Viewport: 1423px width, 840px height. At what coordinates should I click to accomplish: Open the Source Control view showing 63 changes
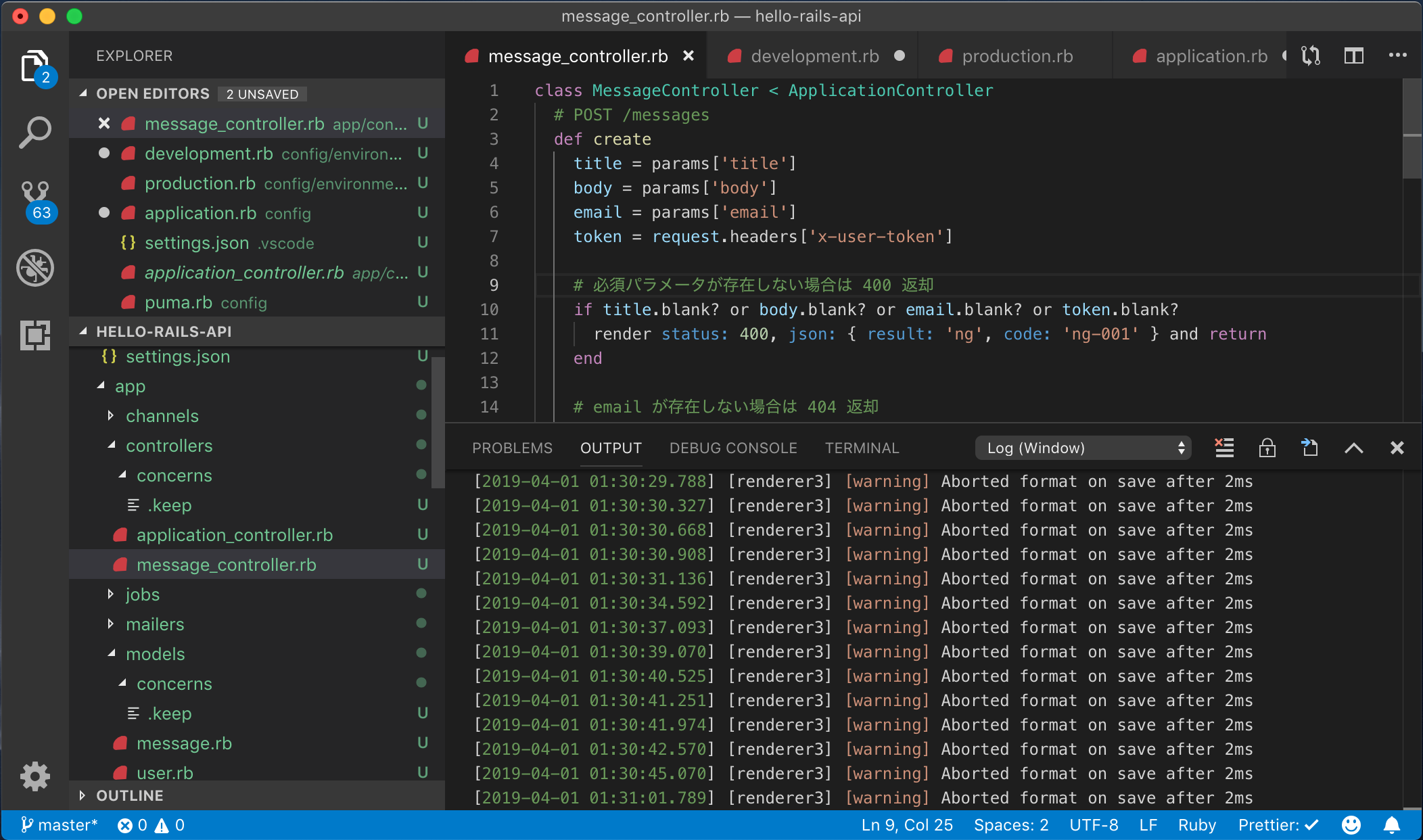[35, 196]
